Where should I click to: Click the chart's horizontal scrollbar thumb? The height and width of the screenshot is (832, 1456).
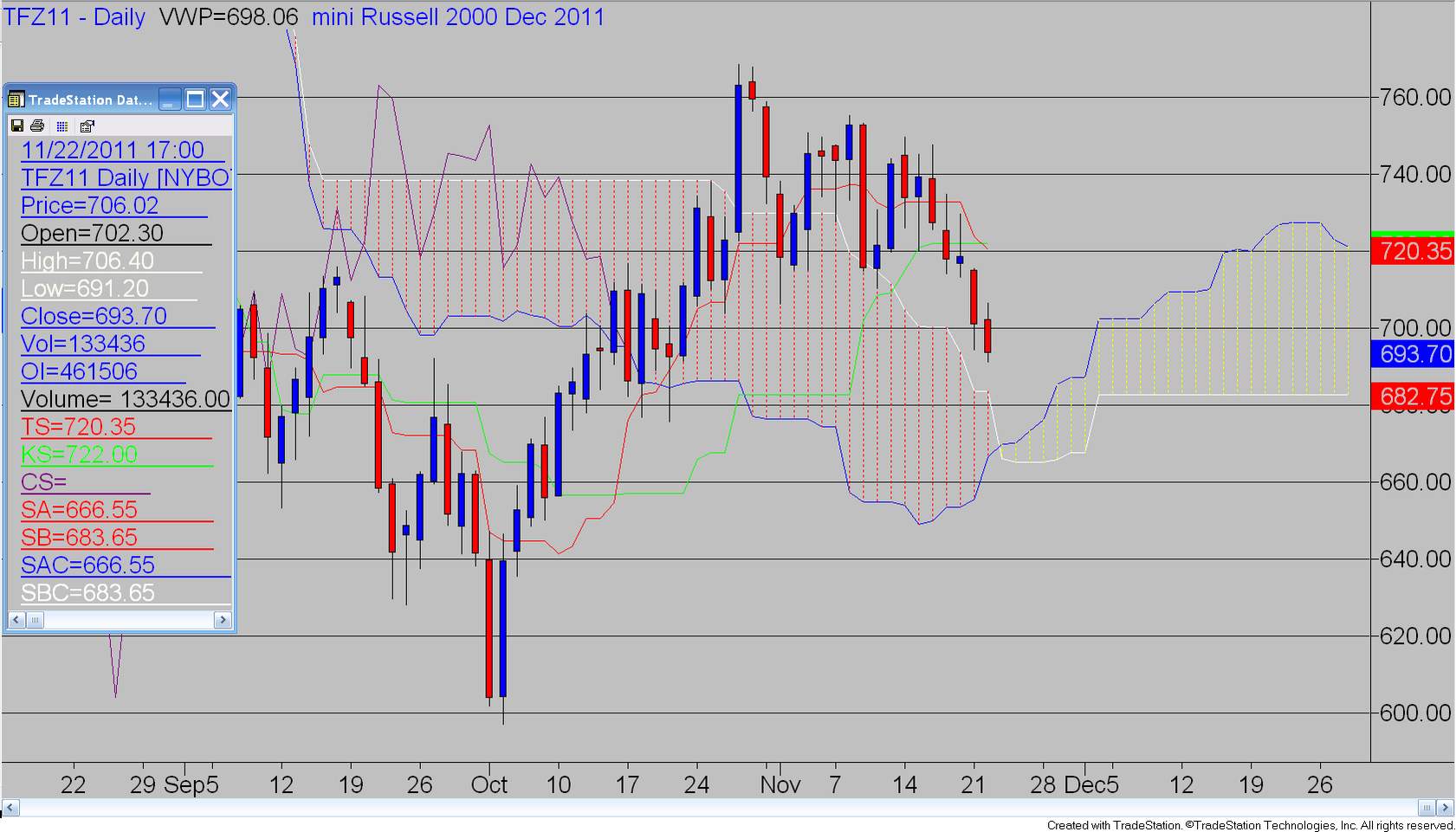coord(1427,808)
